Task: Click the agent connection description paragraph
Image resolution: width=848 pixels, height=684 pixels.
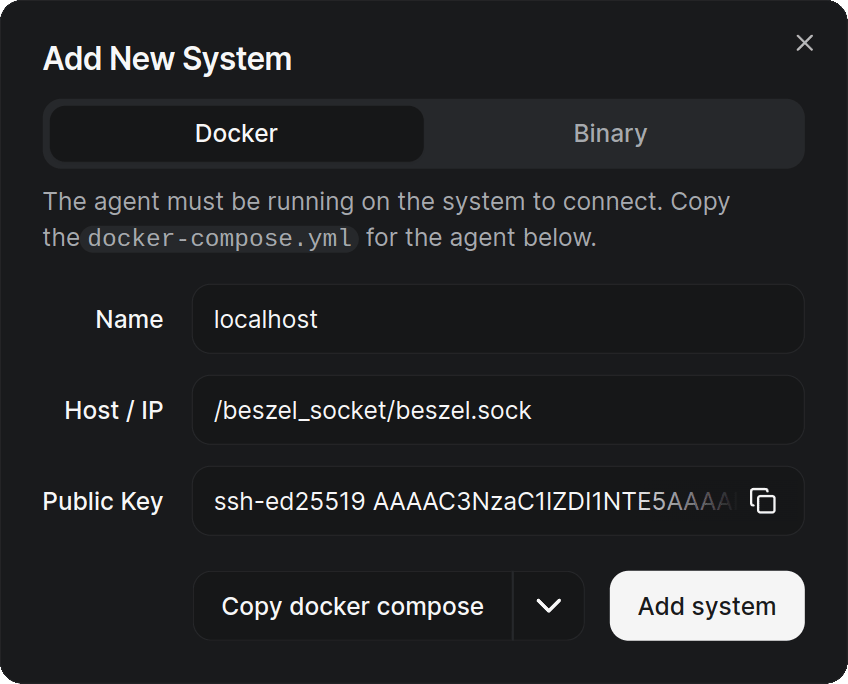Action: [386, 203]
